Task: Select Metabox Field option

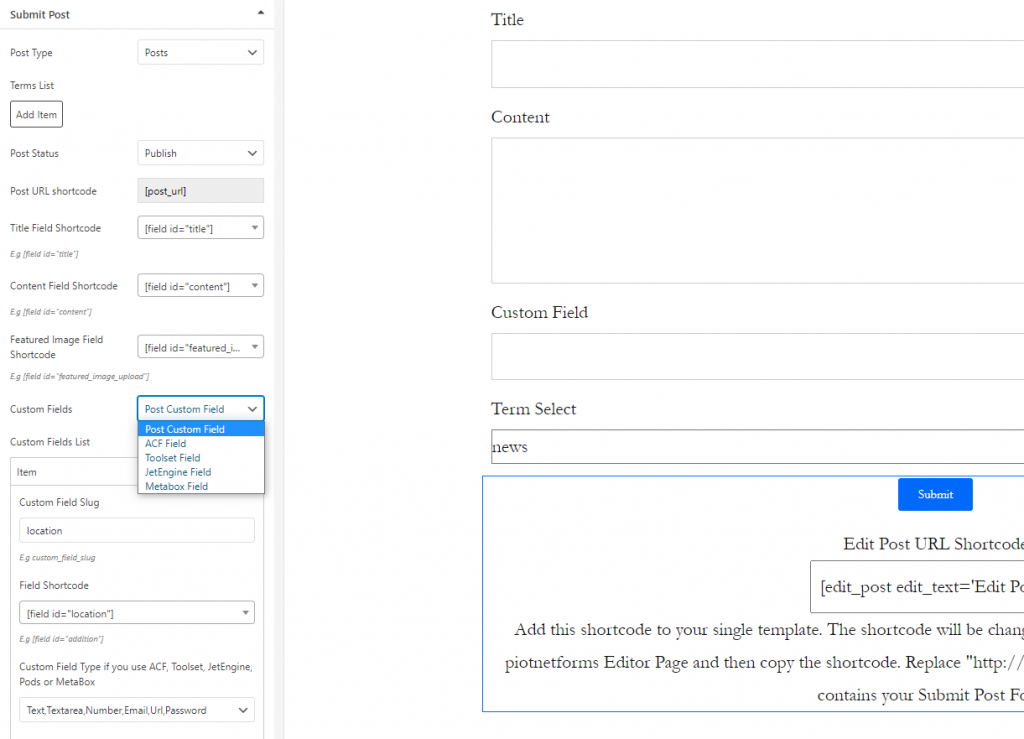Action: 176,486
